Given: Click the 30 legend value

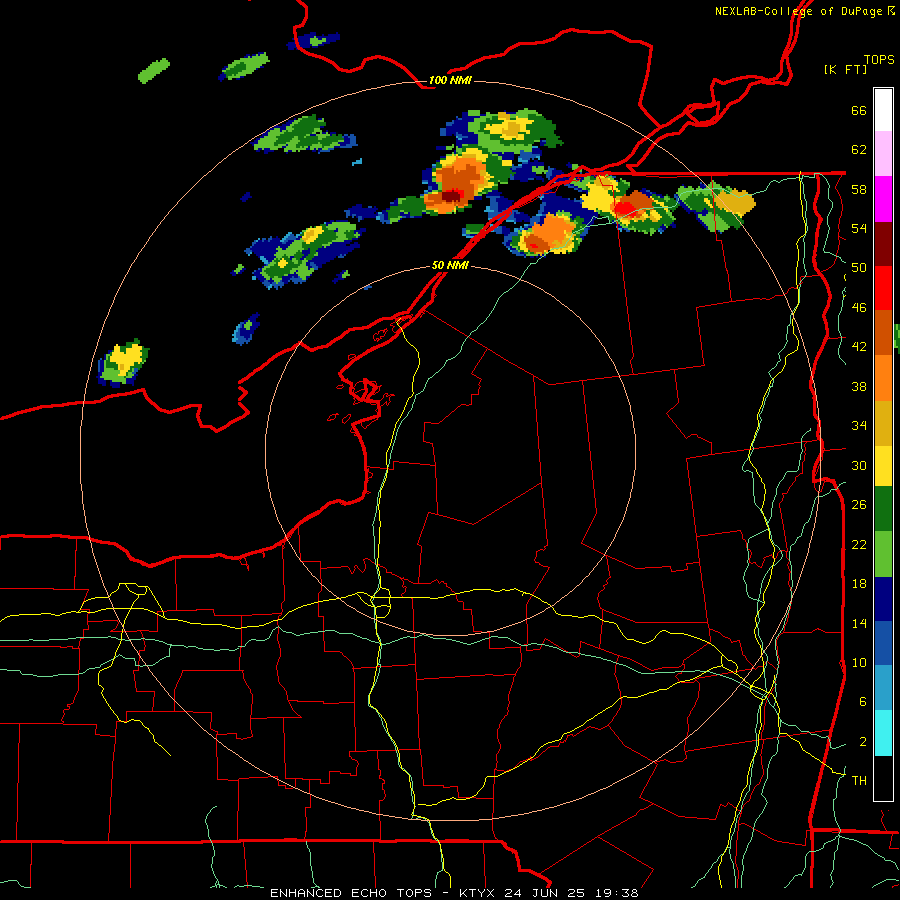Looking at the screenshot, I should 859,465.
